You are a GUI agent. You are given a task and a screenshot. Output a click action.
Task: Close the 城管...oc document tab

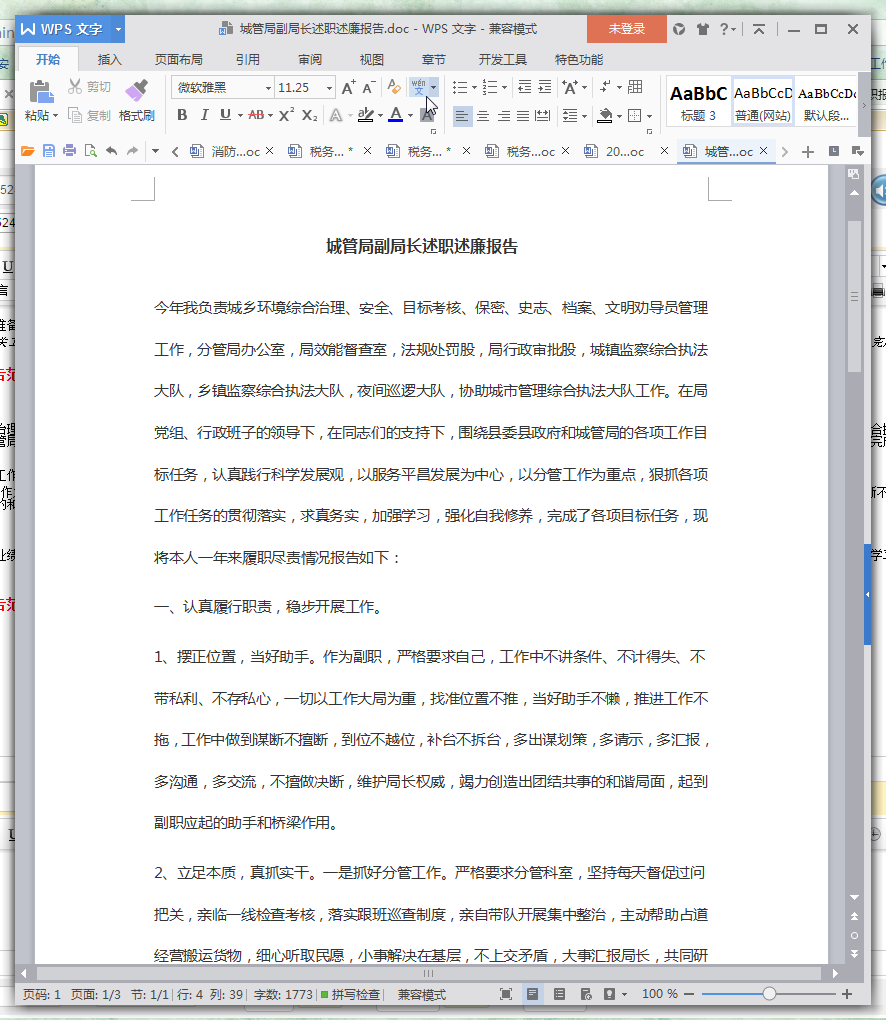point(764,151)
